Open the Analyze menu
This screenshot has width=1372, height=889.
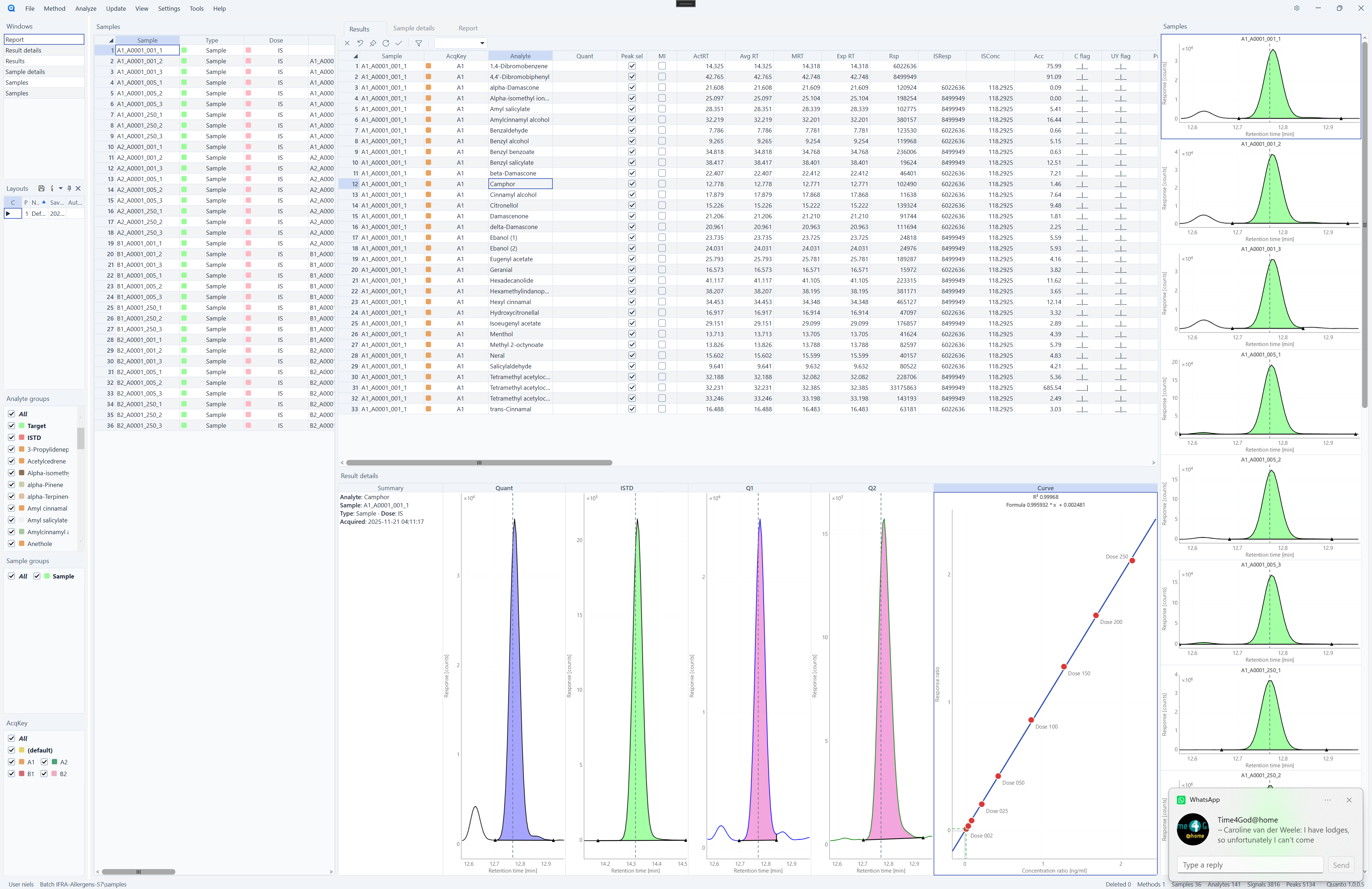[86, 9]
